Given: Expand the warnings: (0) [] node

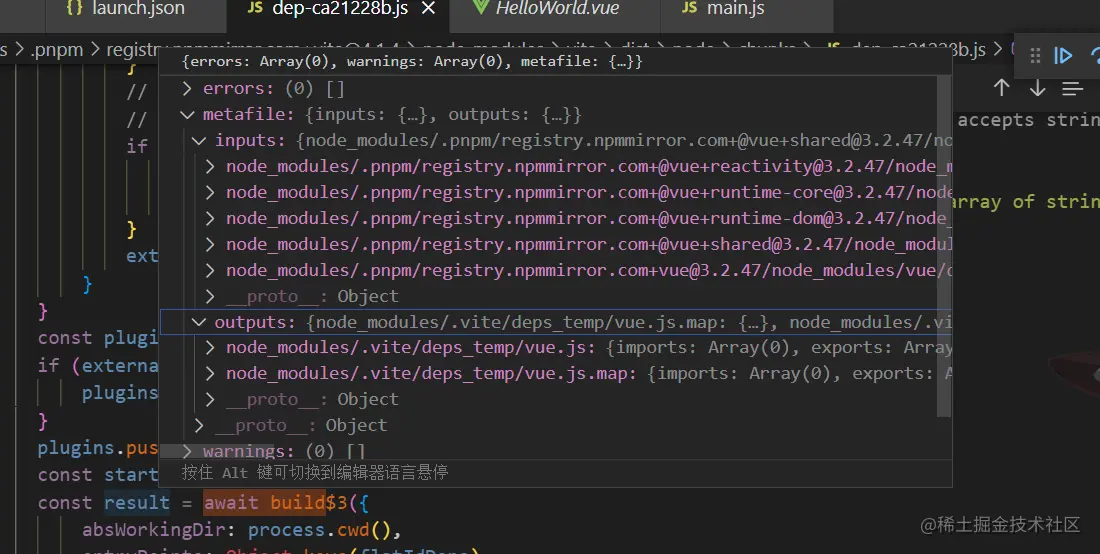Looking at the screenshot, I should (187, 451).
